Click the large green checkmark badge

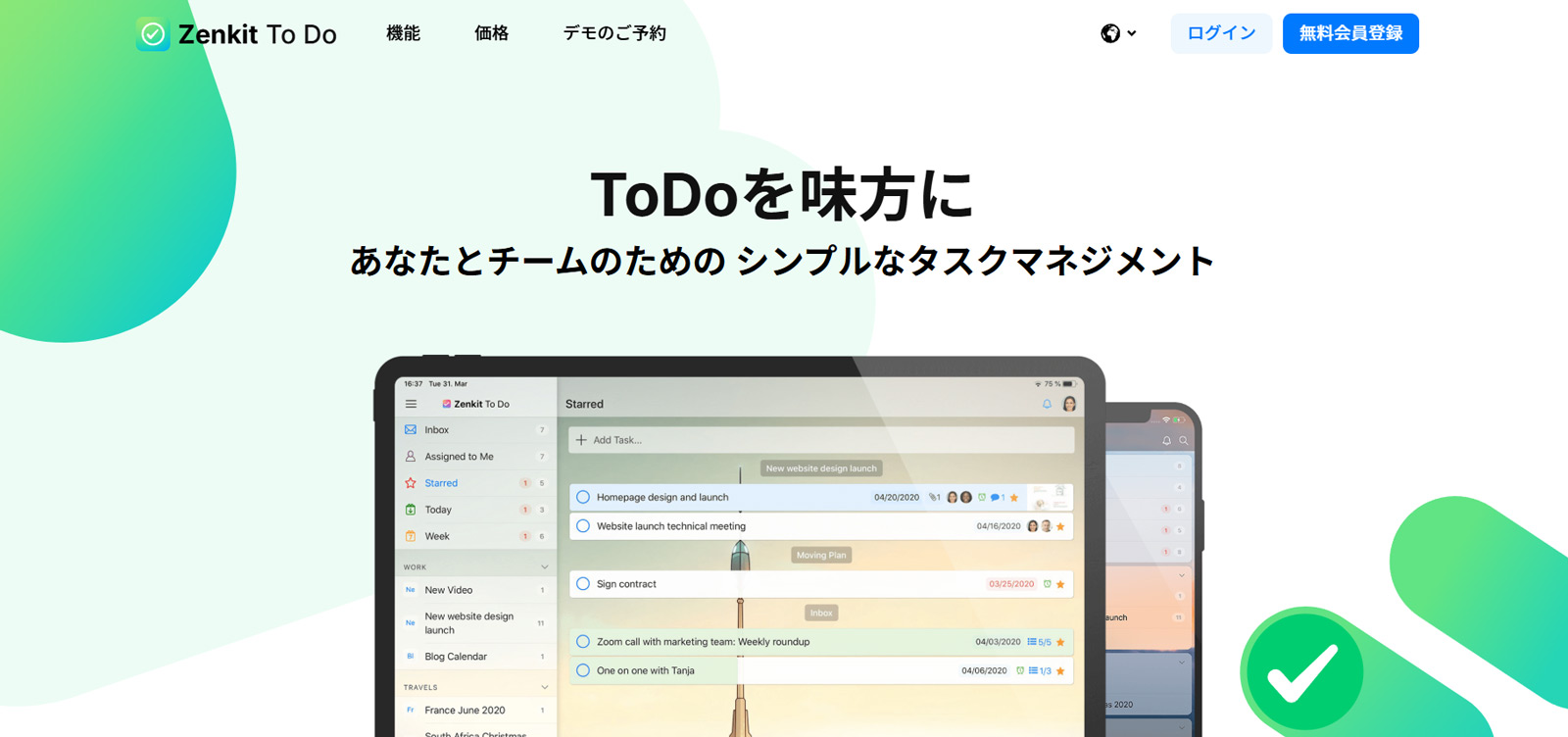coord(1302,671)
